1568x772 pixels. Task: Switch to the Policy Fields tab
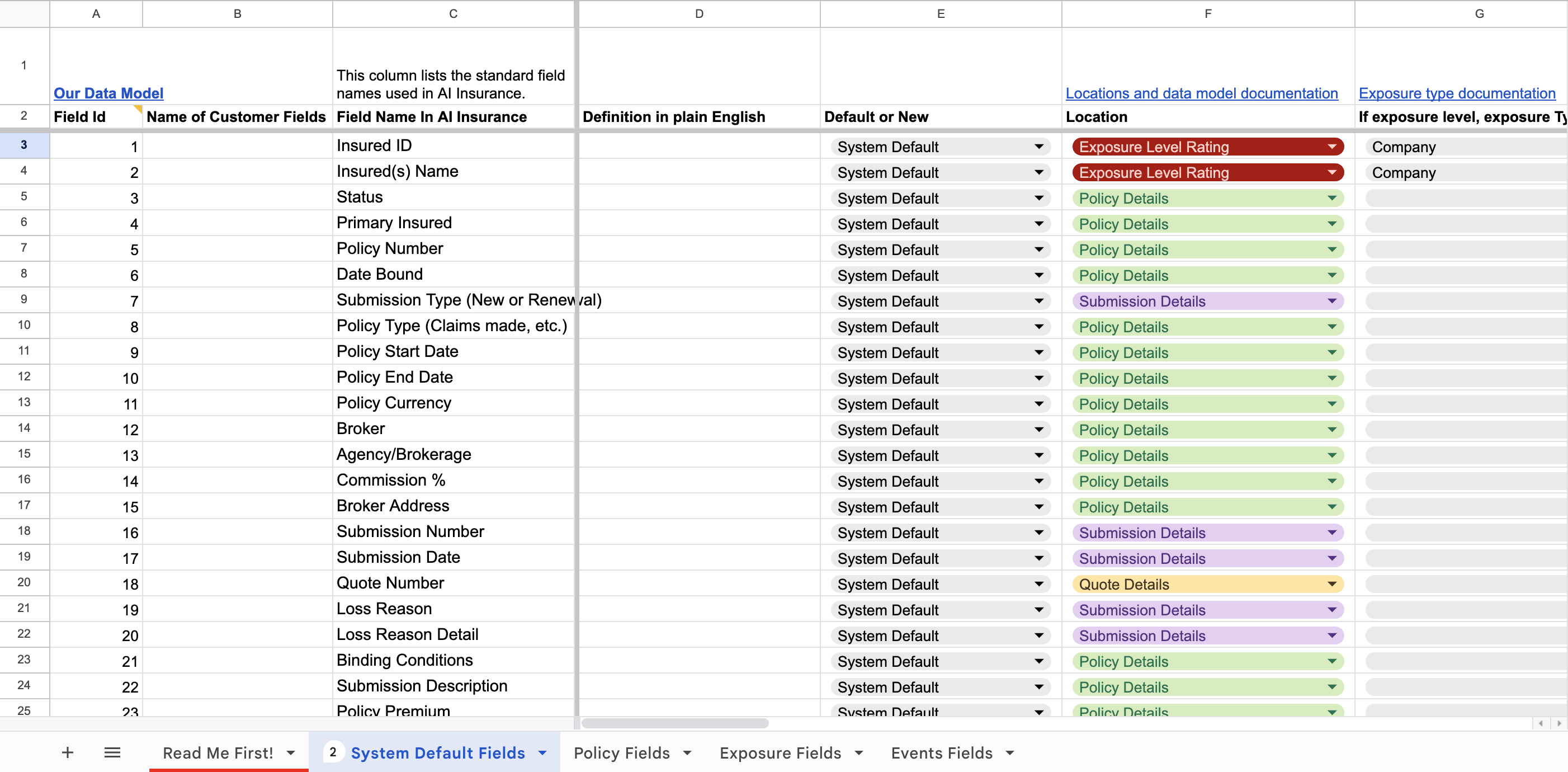(622, 752)
